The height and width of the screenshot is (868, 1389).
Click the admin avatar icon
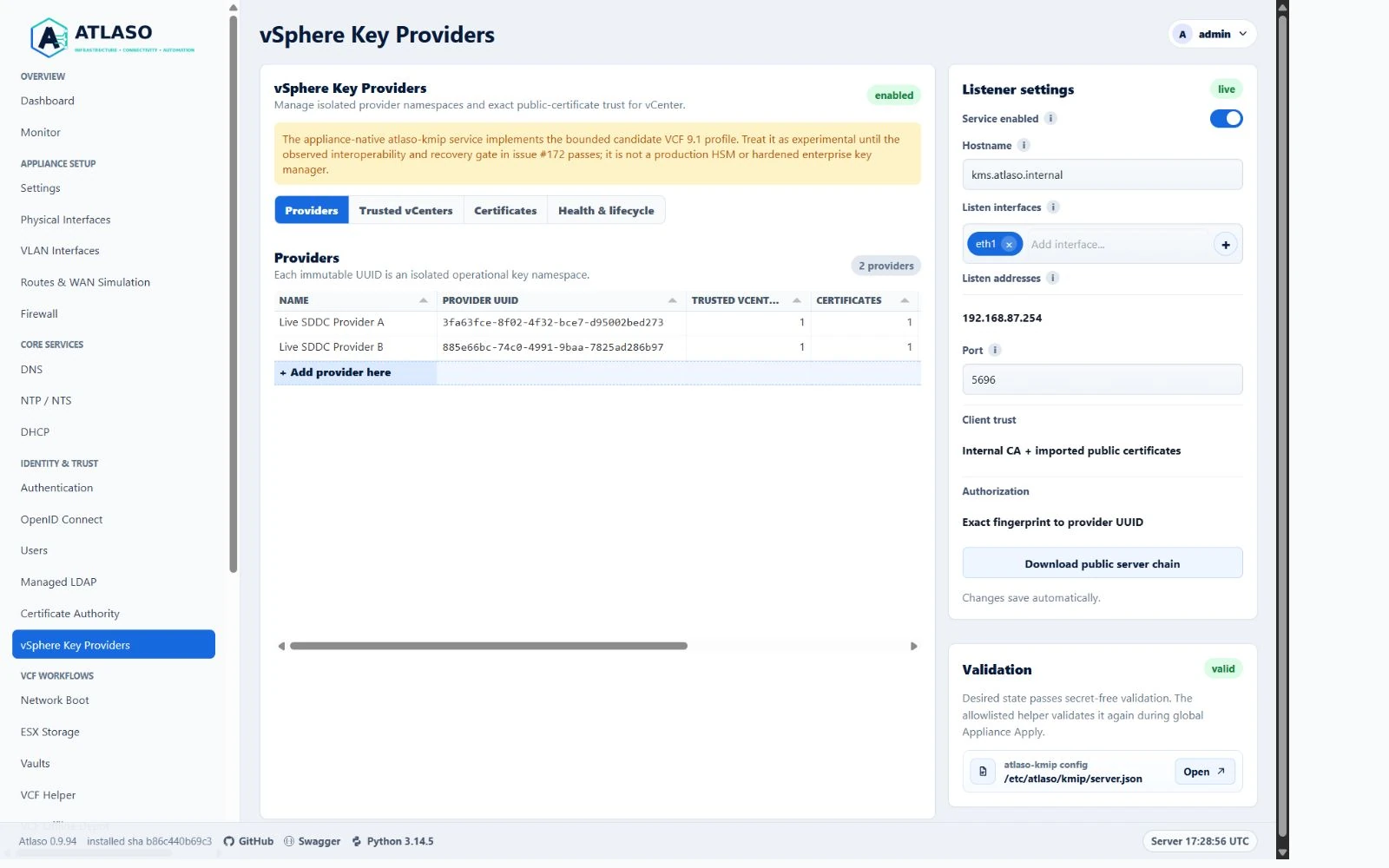tap(1182, 34)
